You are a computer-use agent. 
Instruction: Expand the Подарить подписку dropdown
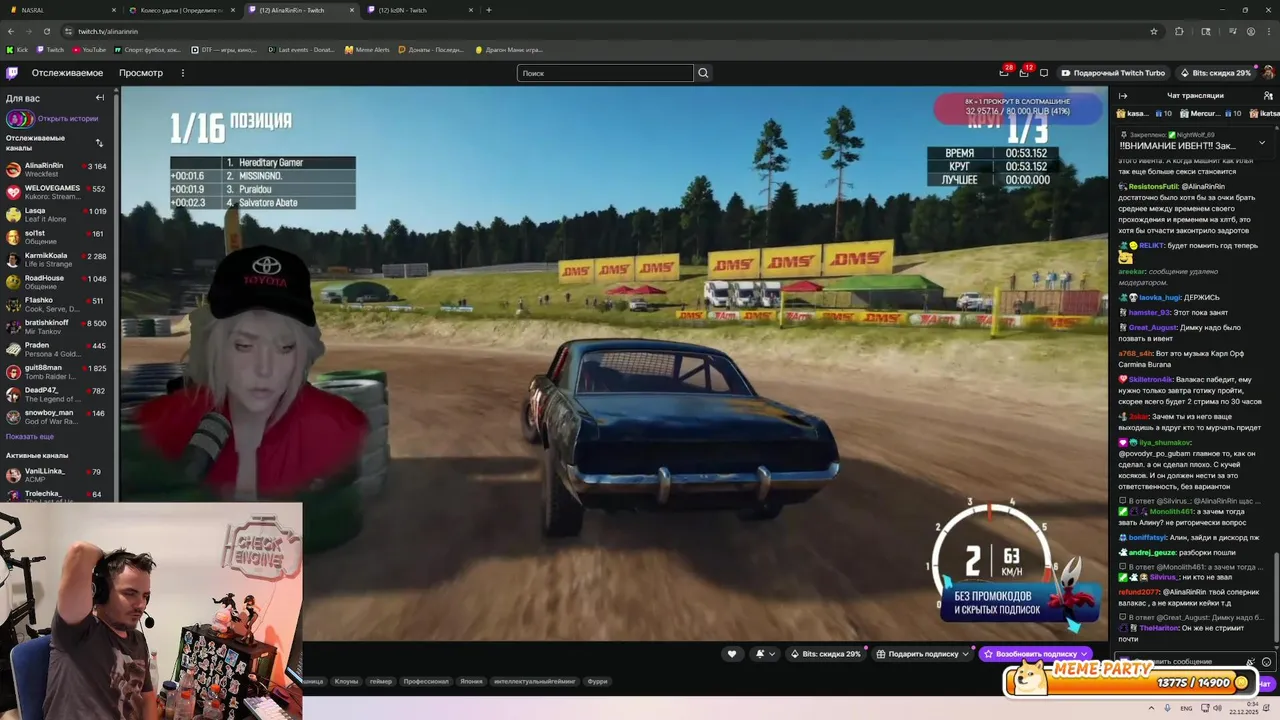point(965,654)
